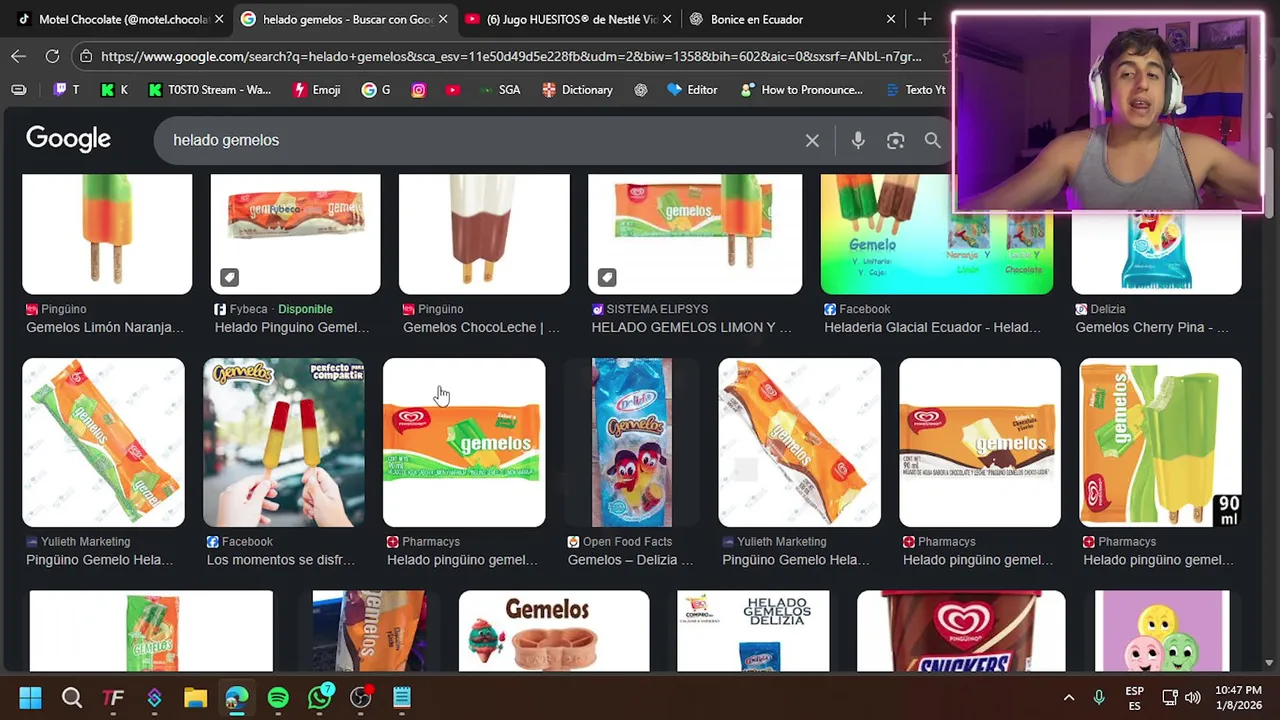
Task: Clear the Google search box text
Action: [x=812, y=141]
